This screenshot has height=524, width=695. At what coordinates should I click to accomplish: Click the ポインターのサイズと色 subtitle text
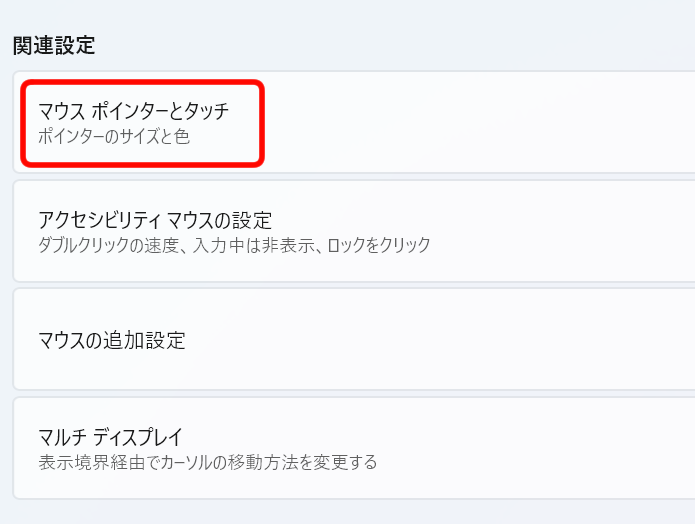click(x=113, y=137)
